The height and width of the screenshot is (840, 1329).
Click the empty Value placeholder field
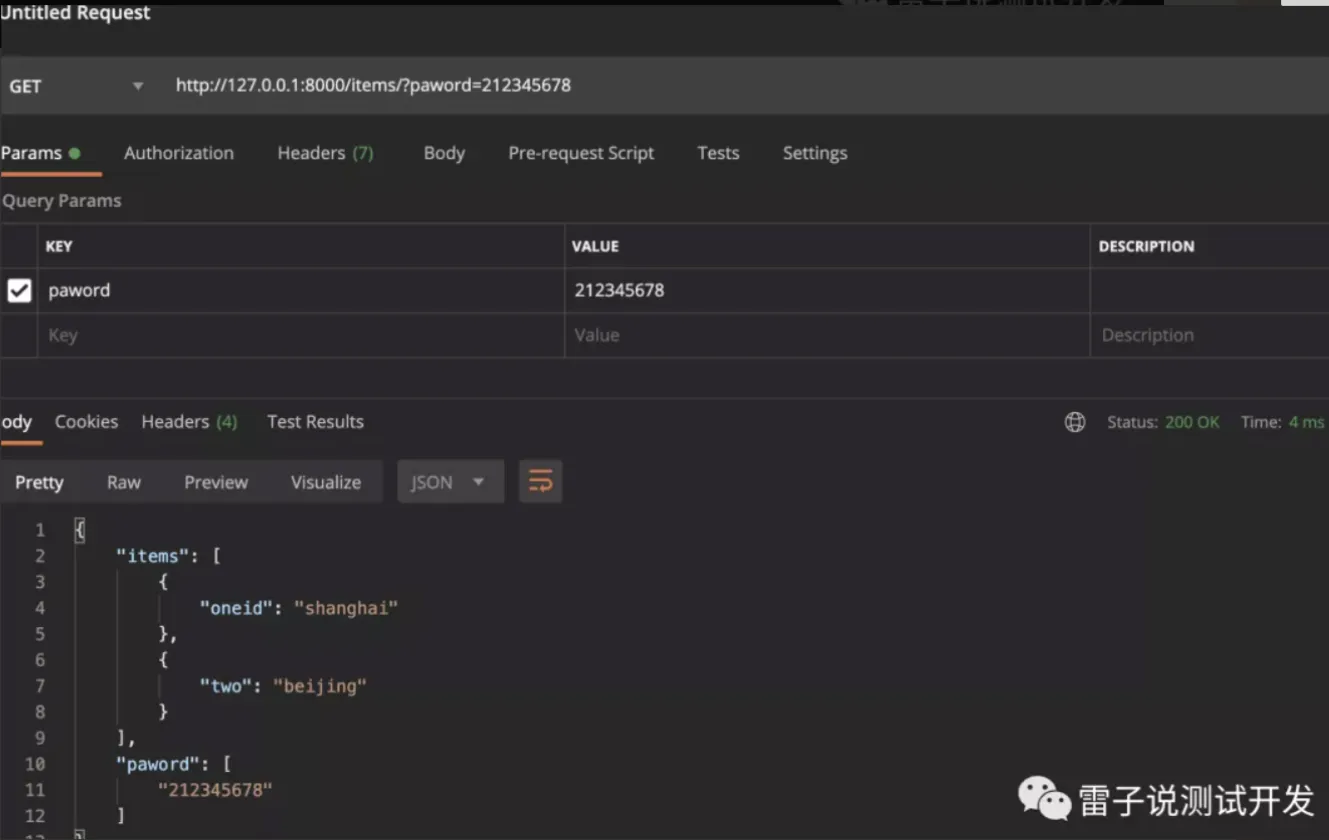point(827,336)
